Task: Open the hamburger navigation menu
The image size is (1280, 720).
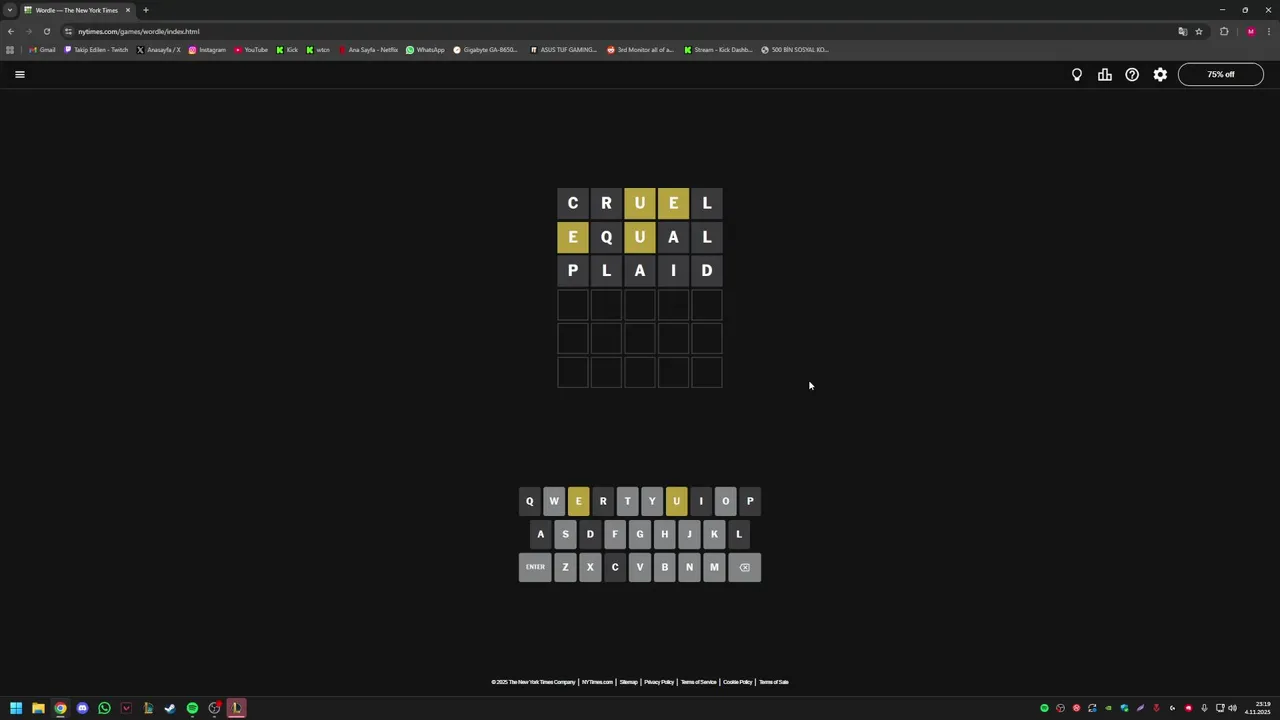Action: (x=19, y=74)
